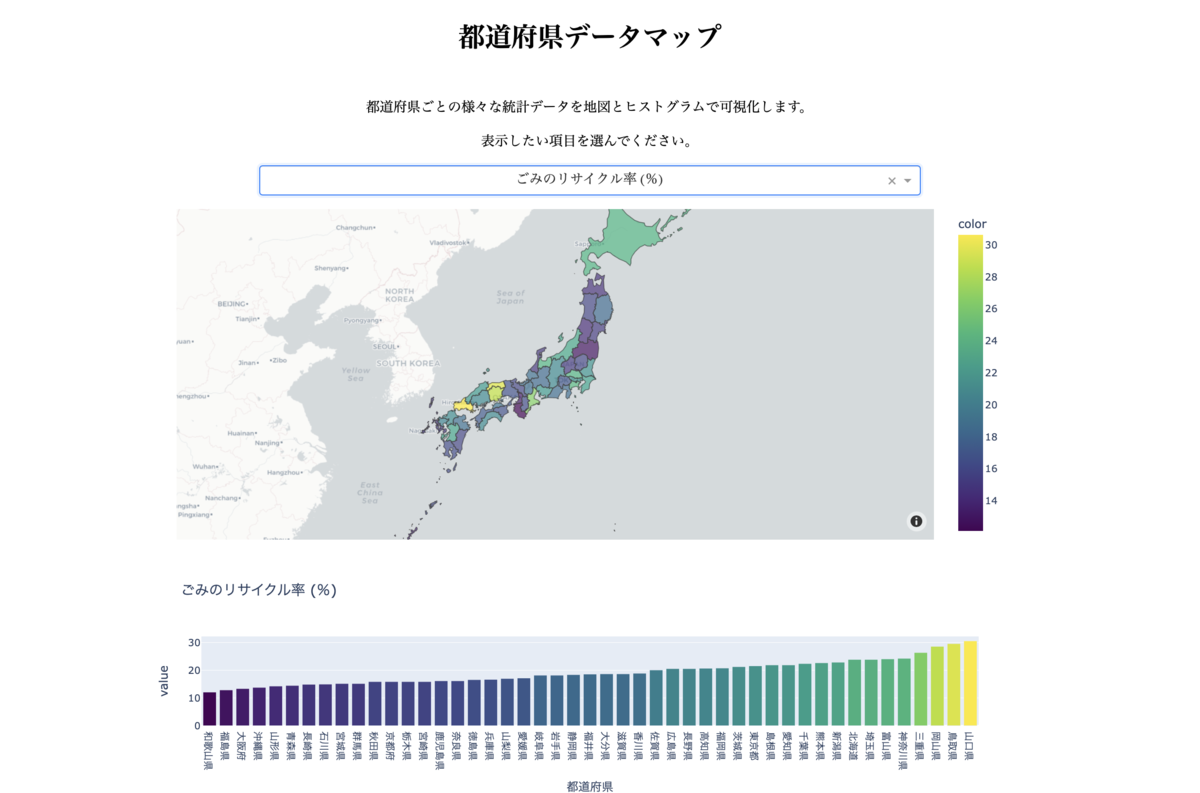1200x793 pixels.
Task: Click the BEIJING label on the map
Action: (x=232, y=303)
